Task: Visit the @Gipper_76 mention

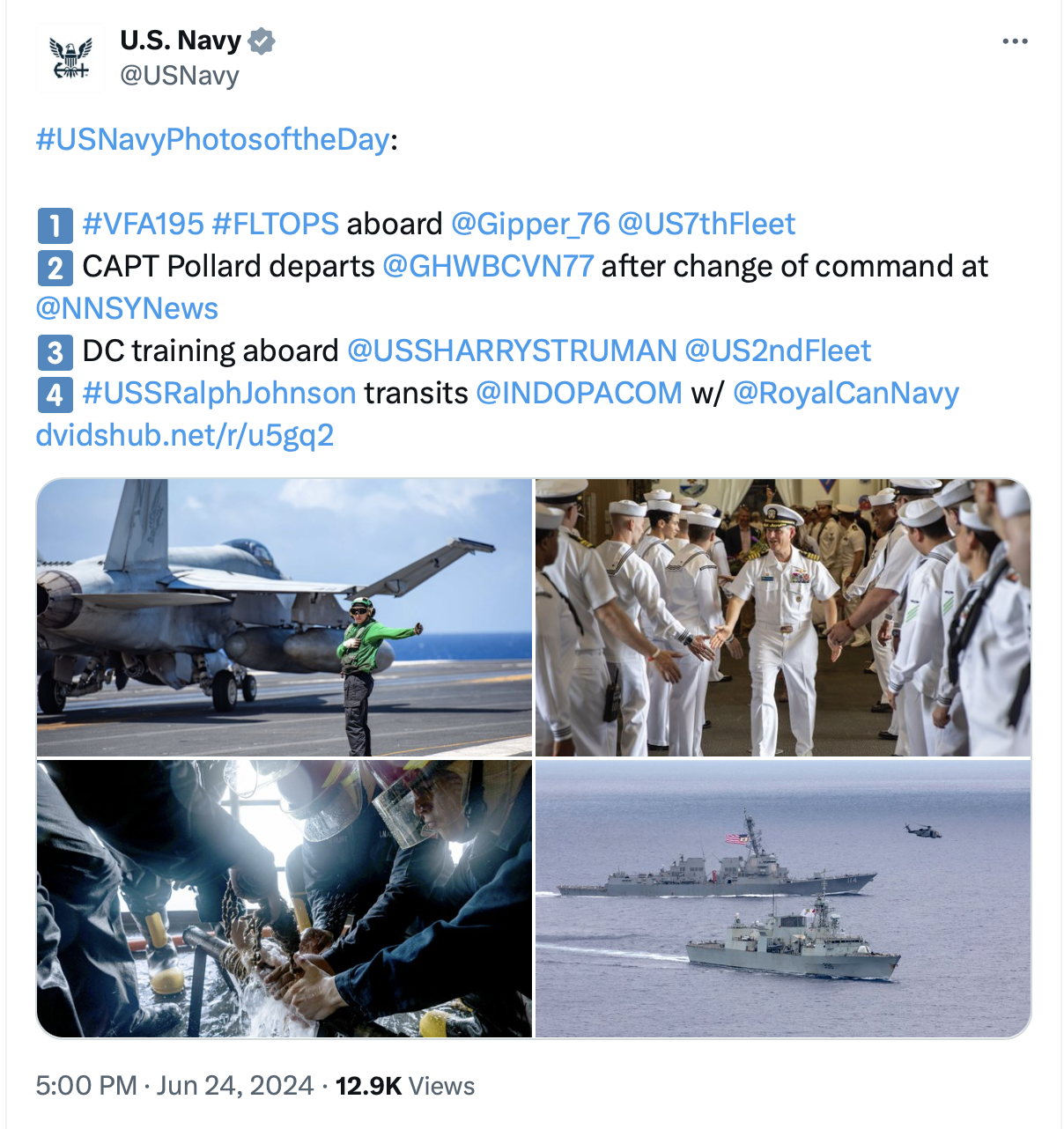Action: [530, 224]
